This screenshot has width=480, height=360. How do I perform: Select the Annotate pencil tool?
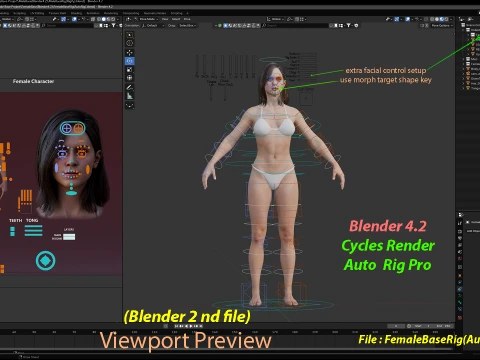click(x=130, y=87)
